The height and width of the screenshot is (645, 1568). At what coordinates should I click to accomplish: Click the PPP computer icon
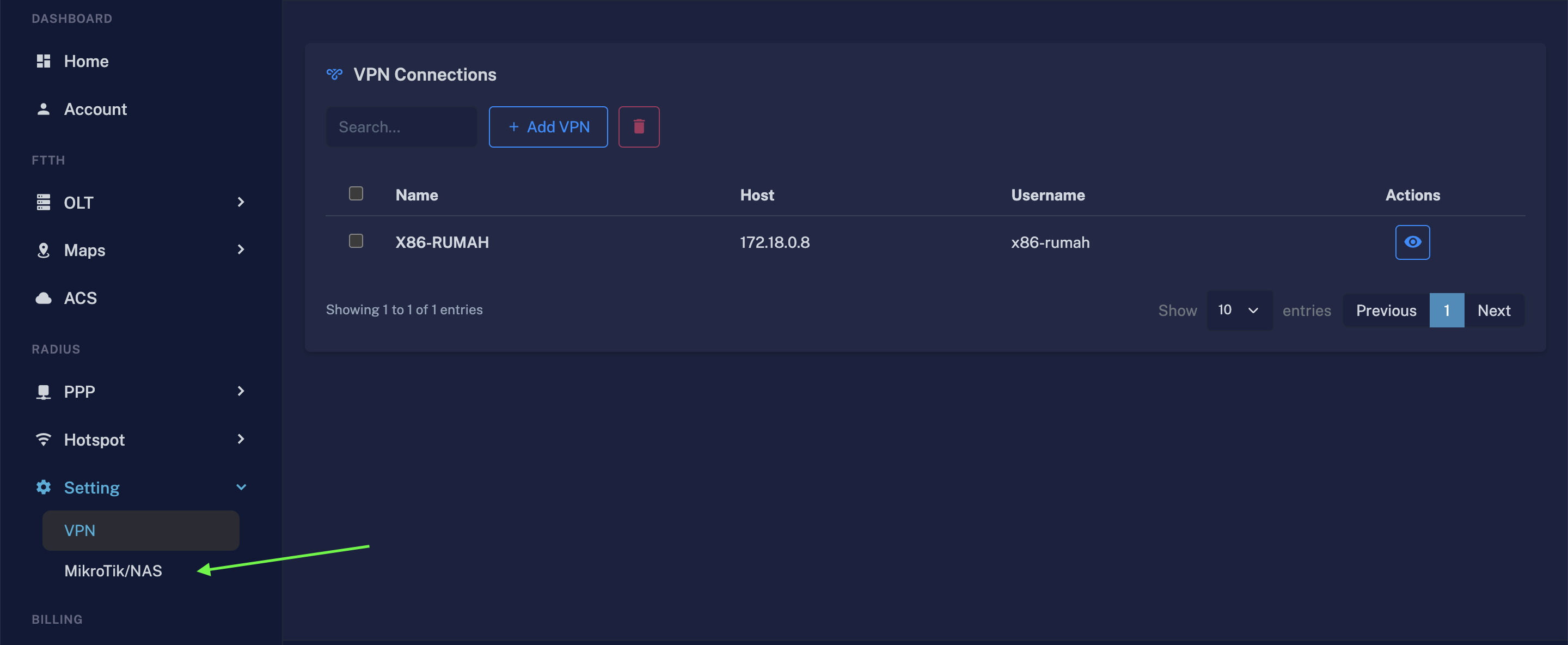pos(43,392)
